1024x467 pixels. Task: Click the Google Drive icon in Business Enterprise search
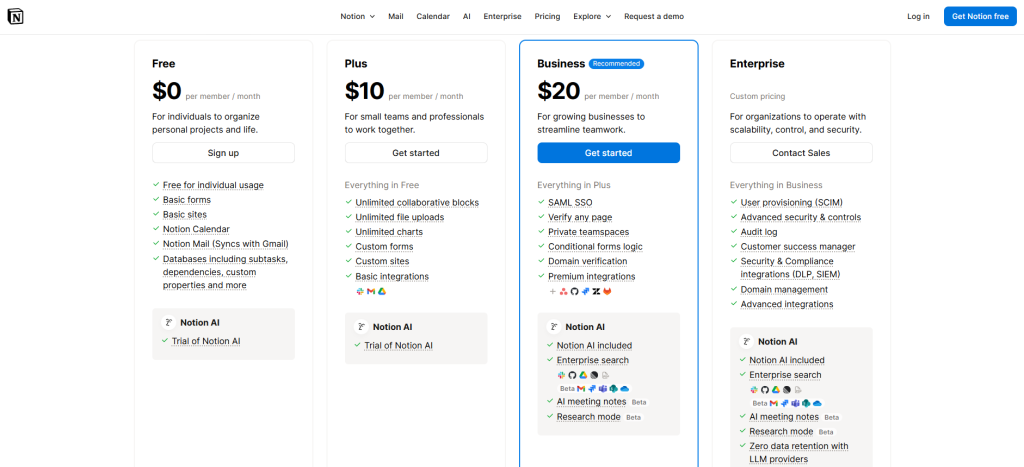(x=583, y=375)
